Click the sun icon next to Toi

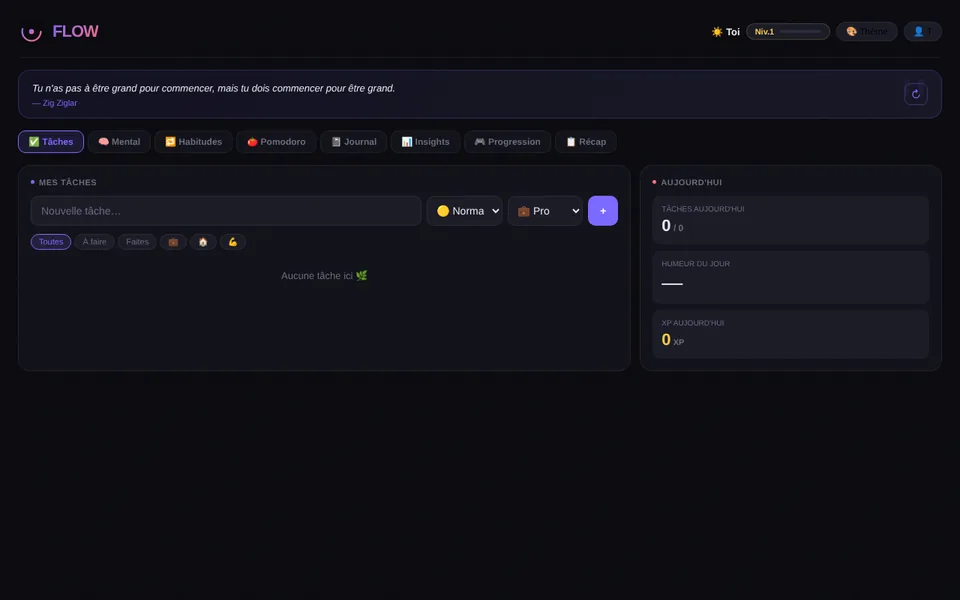[717, 32]
